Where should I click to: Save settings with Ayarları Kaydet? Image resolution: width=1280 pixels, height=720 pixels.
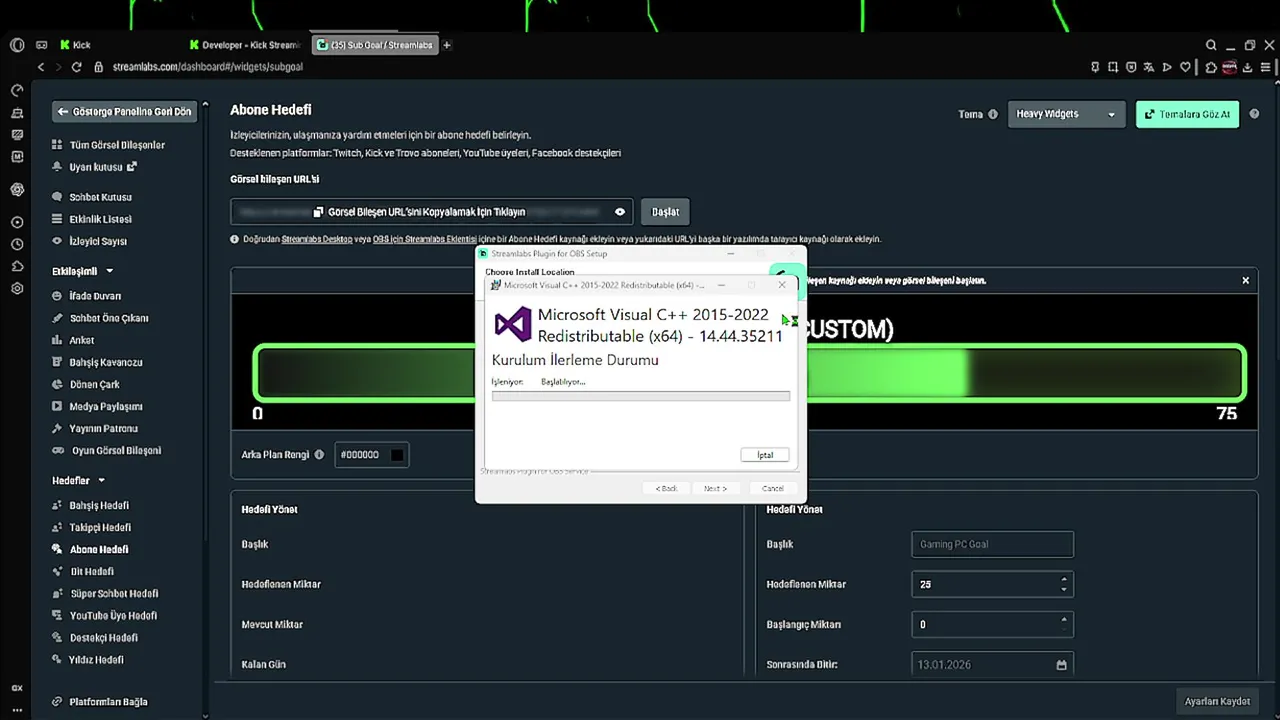(x=1217, y=701)
